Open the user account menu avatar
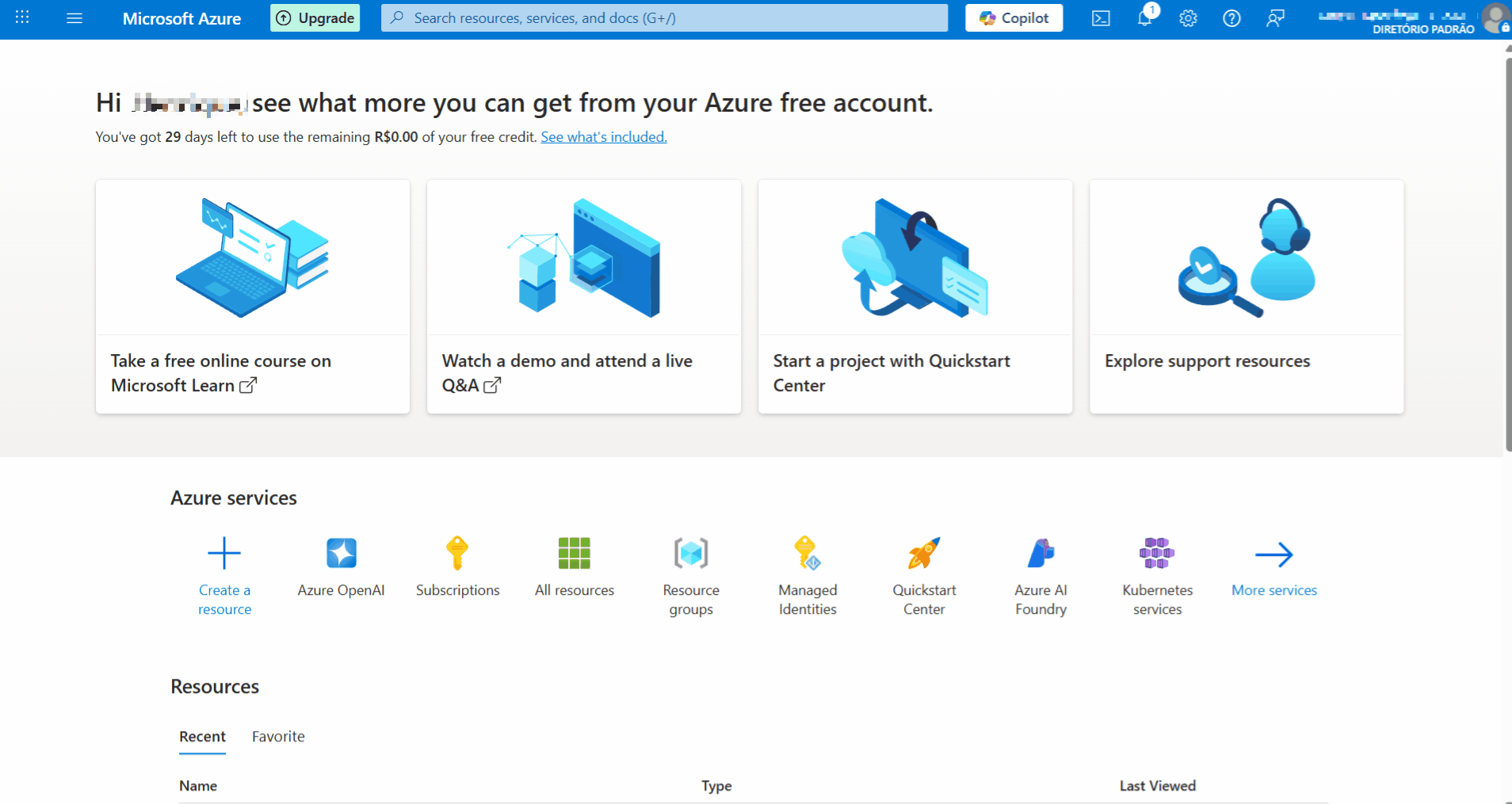 pyautogui.click(x=1495, y=18)
